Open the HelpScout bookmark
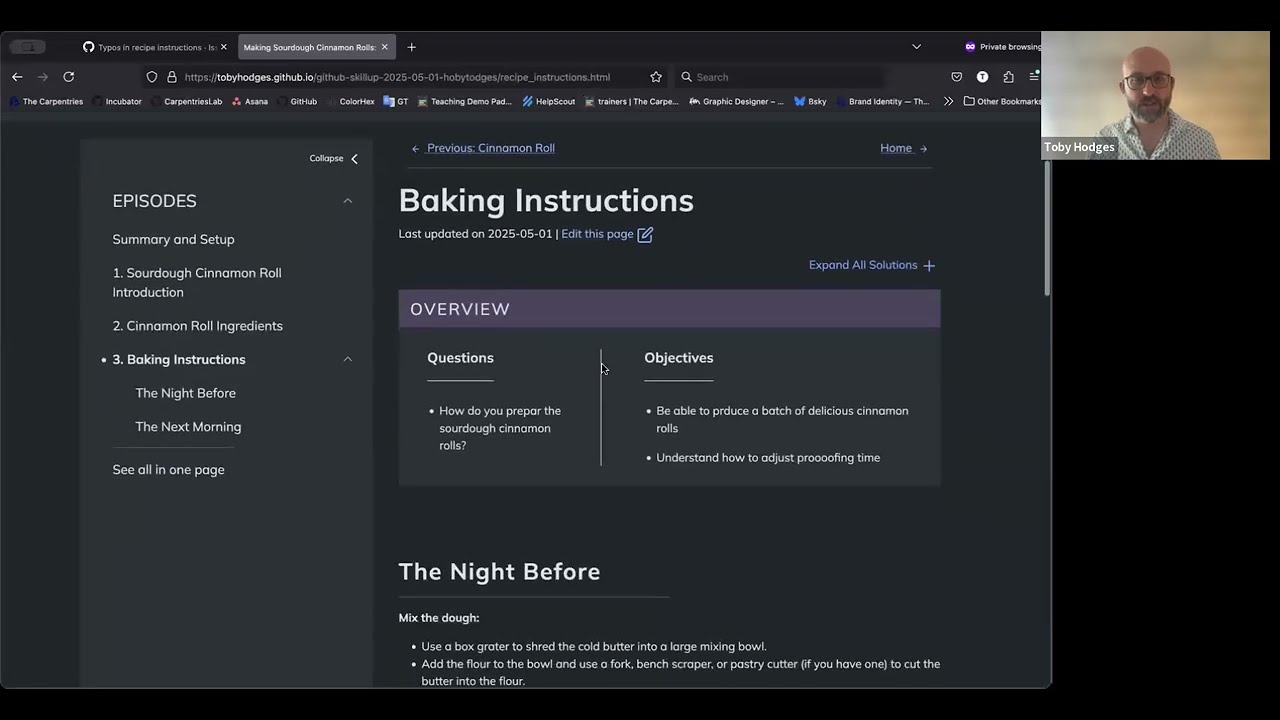Viewport: 1280px width, 720px height. pyautogui.click(x=549, y=101)
